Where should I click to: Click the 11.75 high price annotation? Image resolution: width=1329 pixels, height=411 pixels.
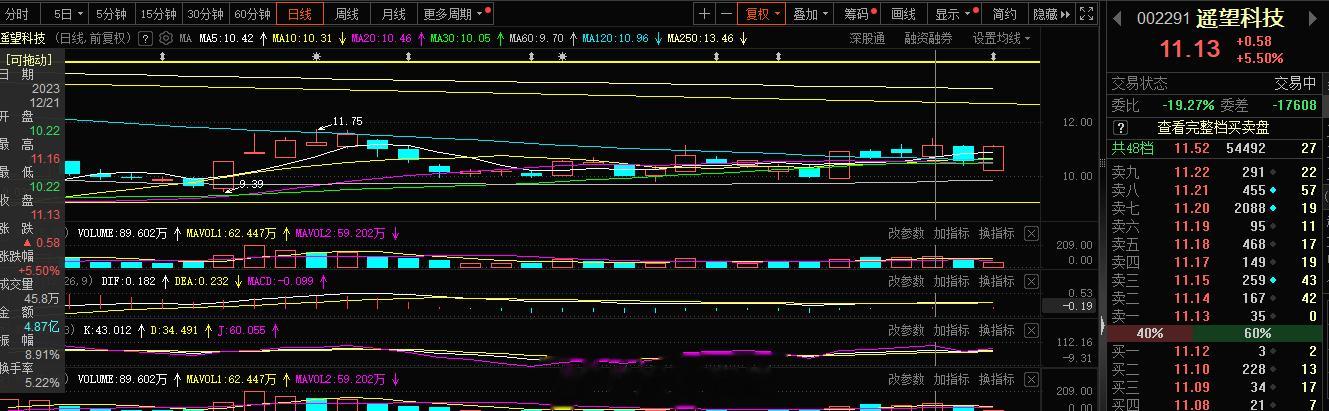pos(347,121)
